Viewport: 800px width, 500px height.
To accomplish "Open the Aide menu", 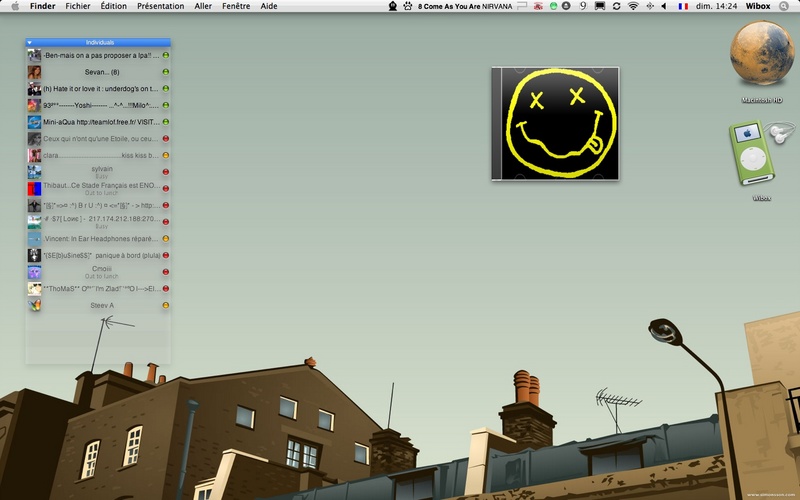I will click(269, 6).
